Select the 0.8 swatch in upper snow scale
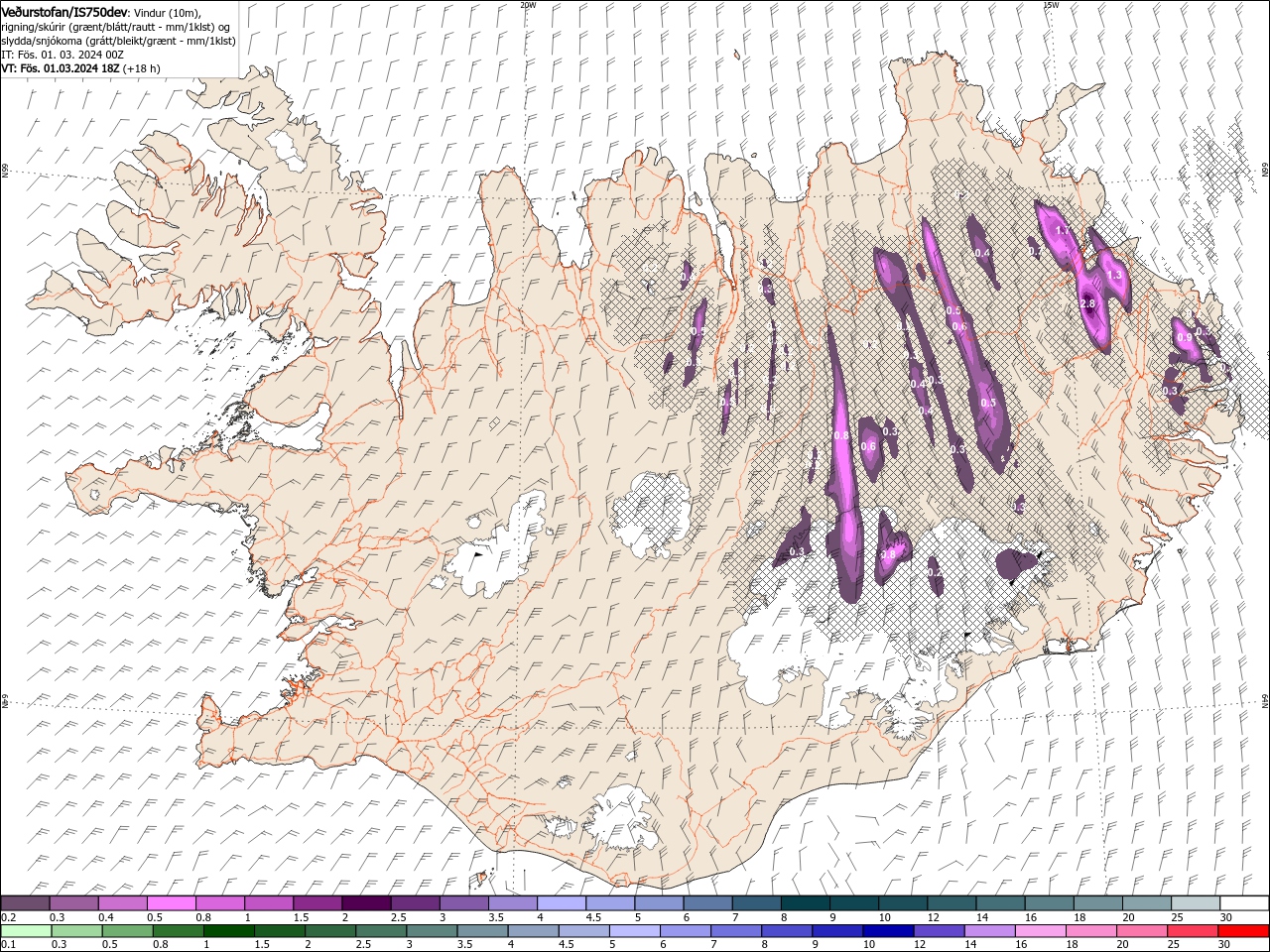The width and height of the screenshot is (1270, 952). (219, 903)
